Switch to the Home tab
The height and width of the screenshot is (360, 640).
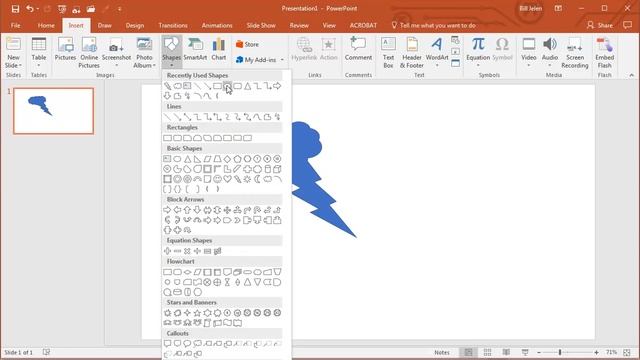tap(46, 25)
